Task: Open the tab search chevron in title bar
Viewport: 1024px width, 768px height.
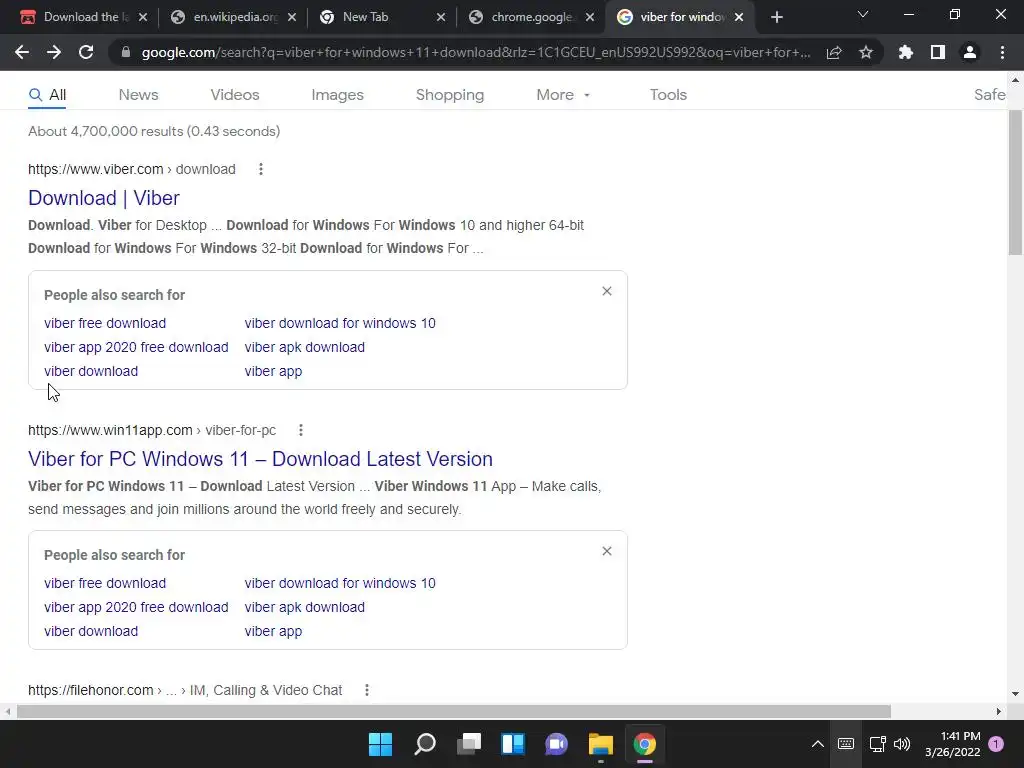Action: tap(863, 14)
